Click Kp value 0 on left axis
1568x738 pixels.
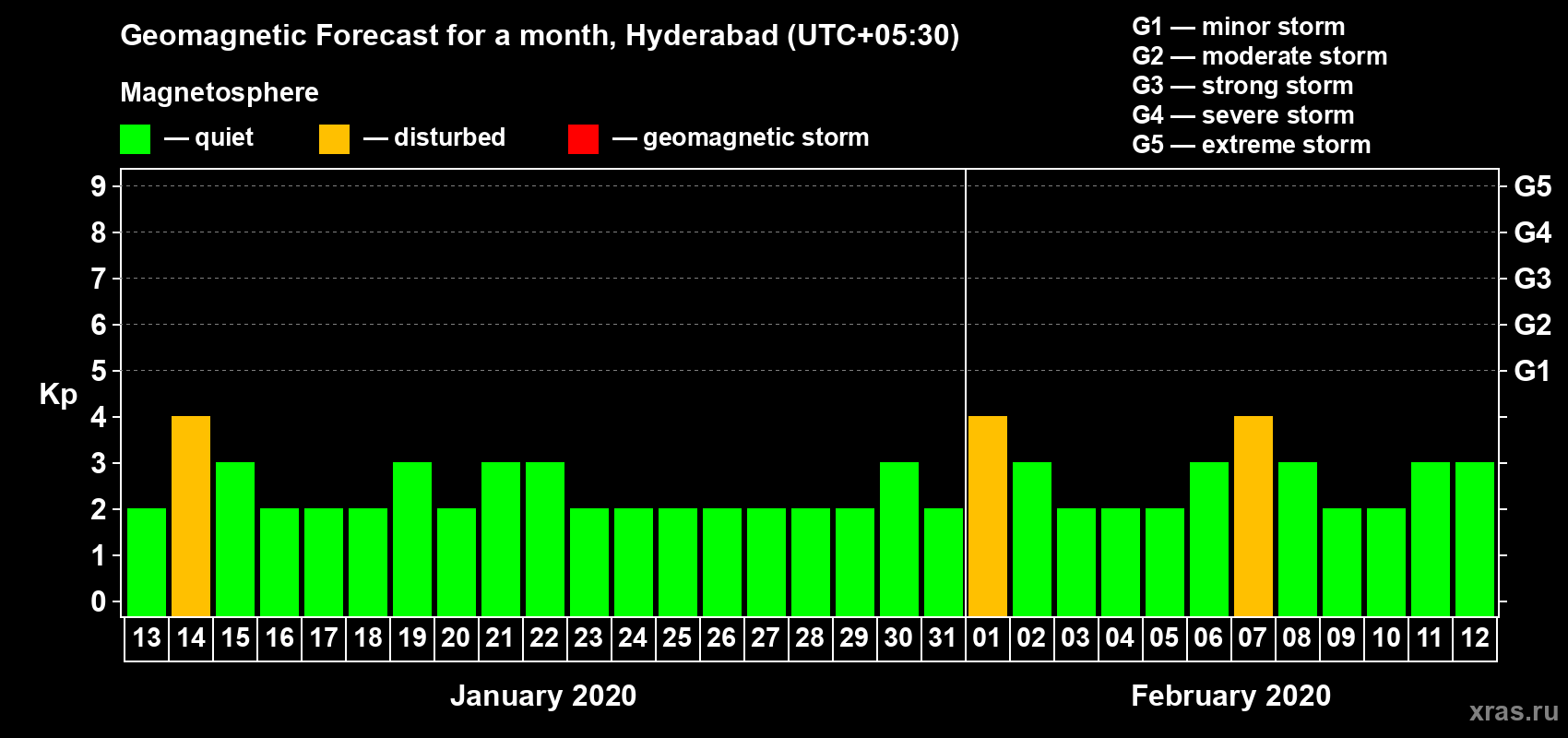[99, 601]
